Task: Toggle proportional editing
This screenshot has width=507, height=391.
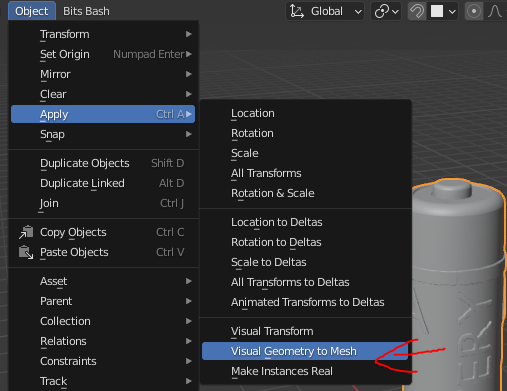Action: click(474, 11)
